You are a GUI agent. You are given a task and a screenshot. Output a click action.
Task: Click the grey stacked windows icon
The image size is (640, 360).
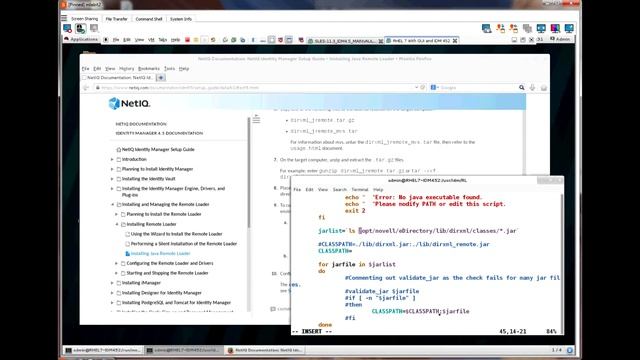point(527,28)
